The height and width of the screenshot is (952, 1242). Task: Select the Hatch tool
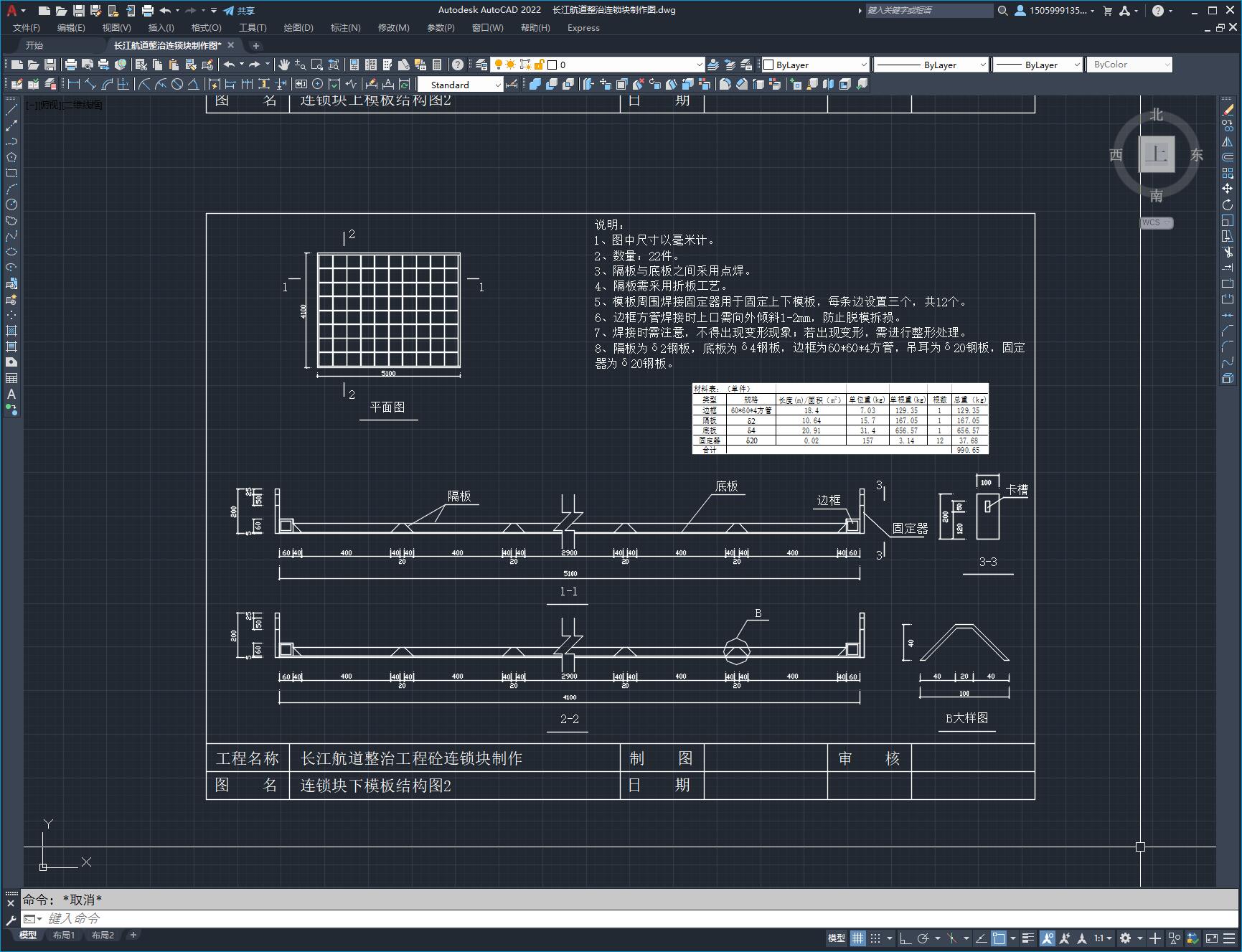(x=11, y=331)
